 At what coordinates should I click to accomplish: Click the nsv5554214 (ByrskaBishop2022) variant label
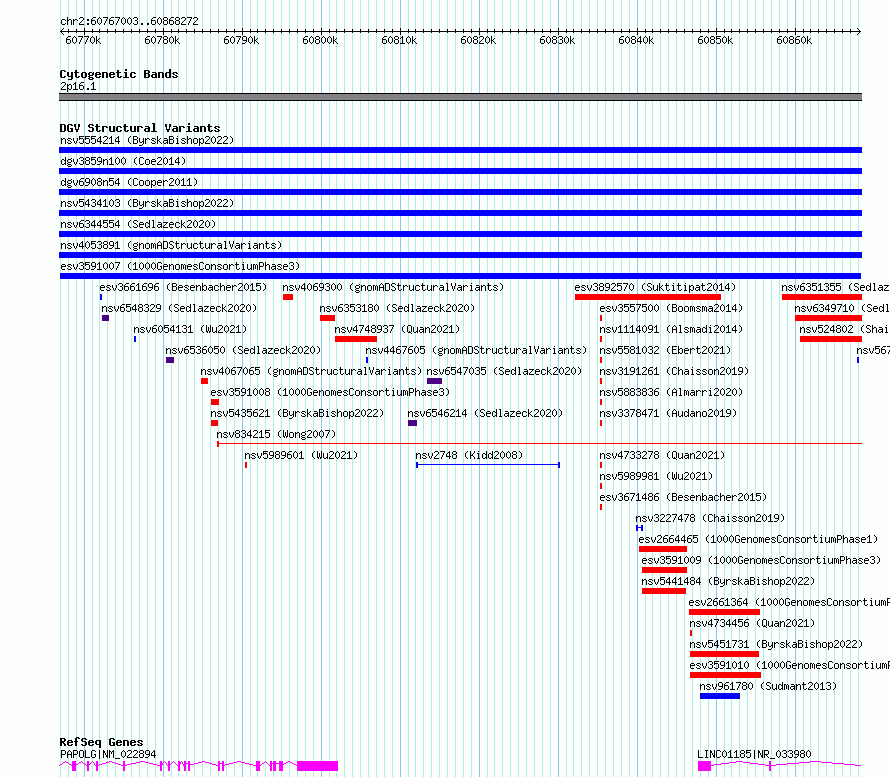coord(147,140)
